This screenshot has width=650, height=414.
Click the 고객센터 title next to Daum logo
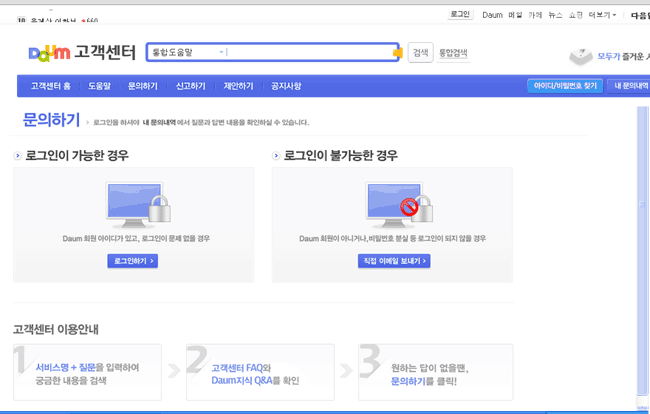[x=105, y=53]
